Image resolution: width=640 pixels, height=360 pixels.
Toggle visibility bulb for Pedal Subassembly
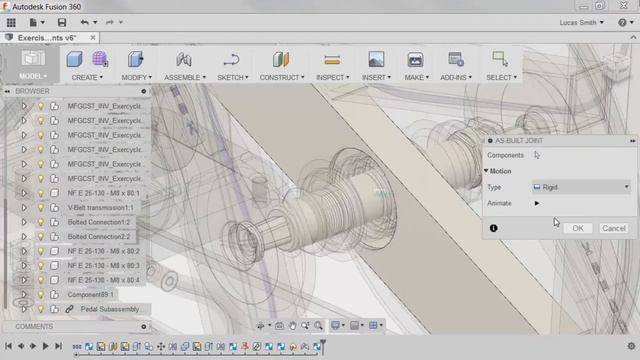click(40, 309)
